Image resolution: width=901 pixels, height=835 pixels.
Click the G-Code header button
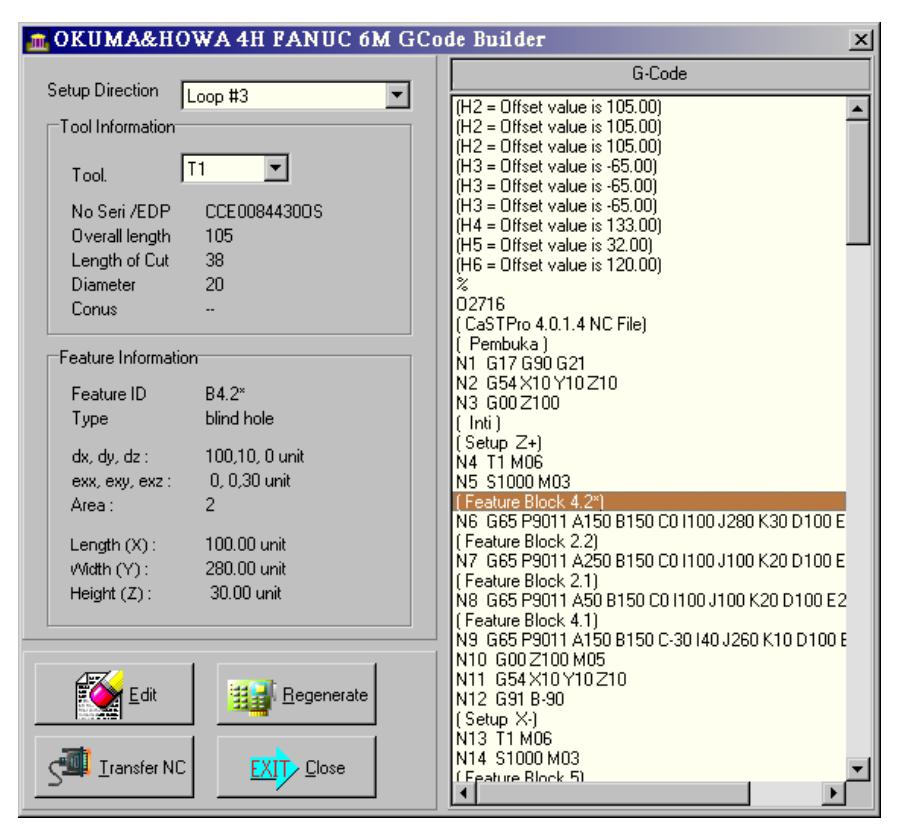(660, 74)
